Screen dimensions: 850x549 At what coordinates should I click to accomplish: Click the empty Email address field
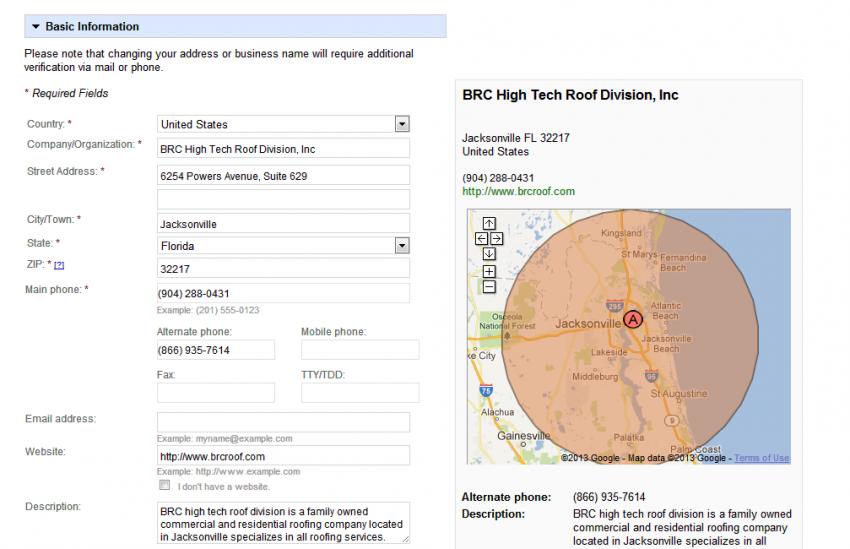[283, 422]
